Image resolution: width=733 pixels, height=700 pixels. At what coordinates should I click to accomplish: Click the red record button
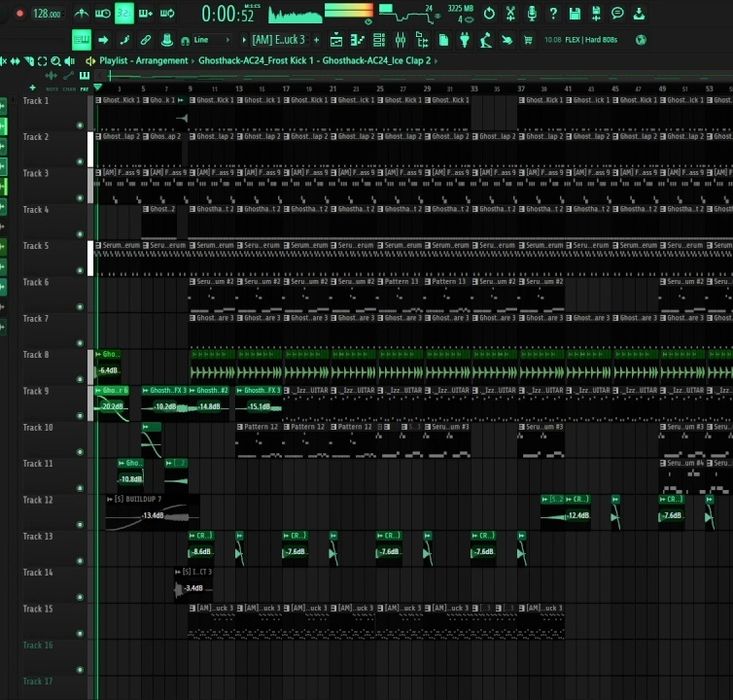point(20,14)
